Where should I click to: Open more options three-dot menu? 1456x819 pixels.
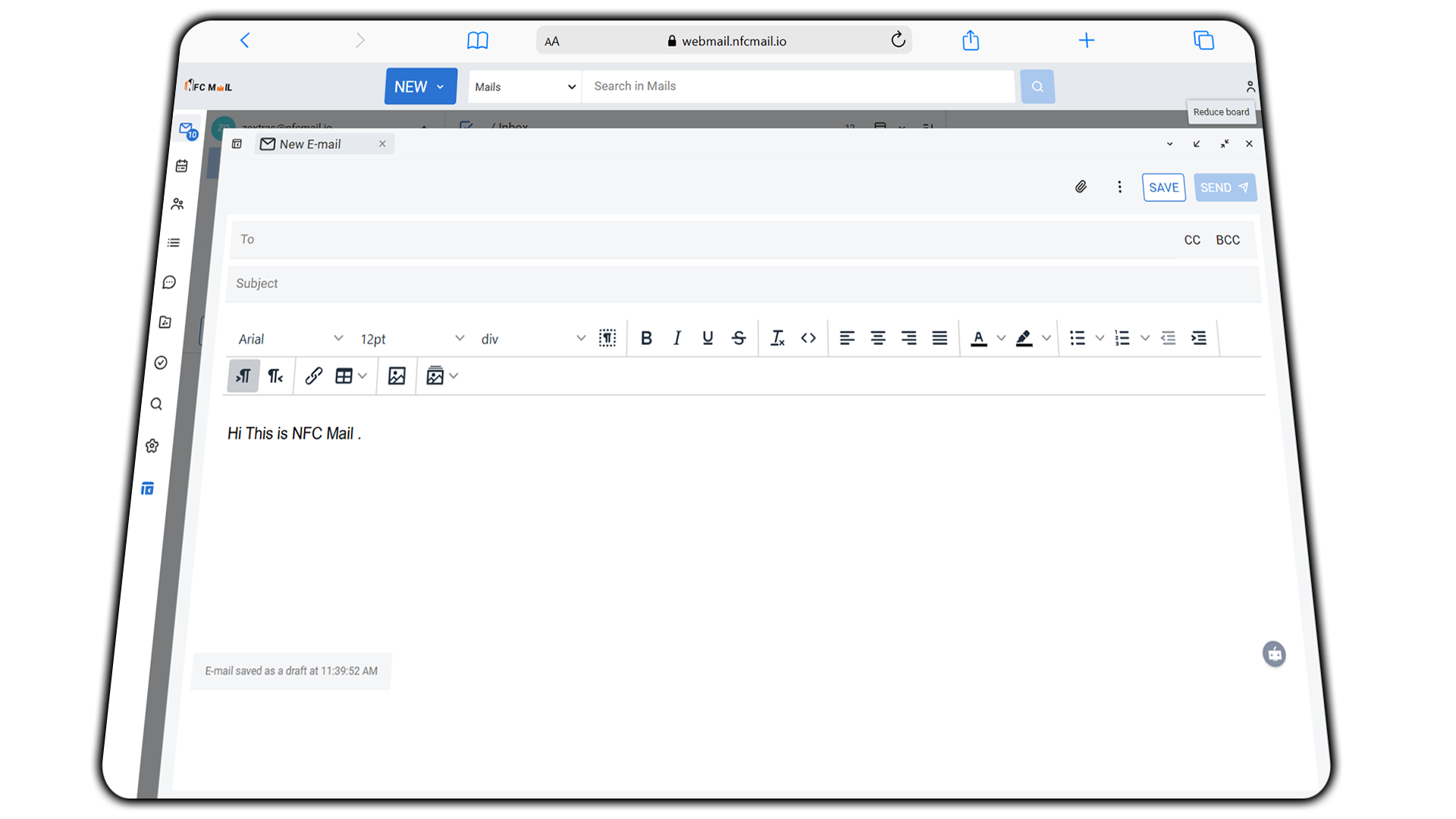pos(1119,187)
